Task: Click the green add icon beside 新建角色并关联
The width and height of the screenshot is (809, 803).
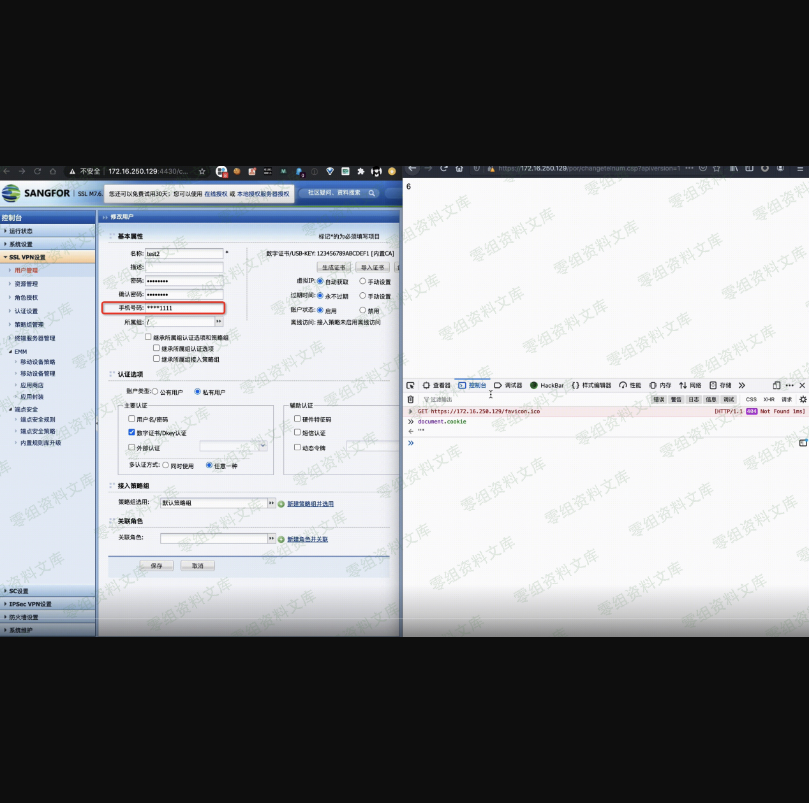Action: pyautogui.click(x=281, y=538)
